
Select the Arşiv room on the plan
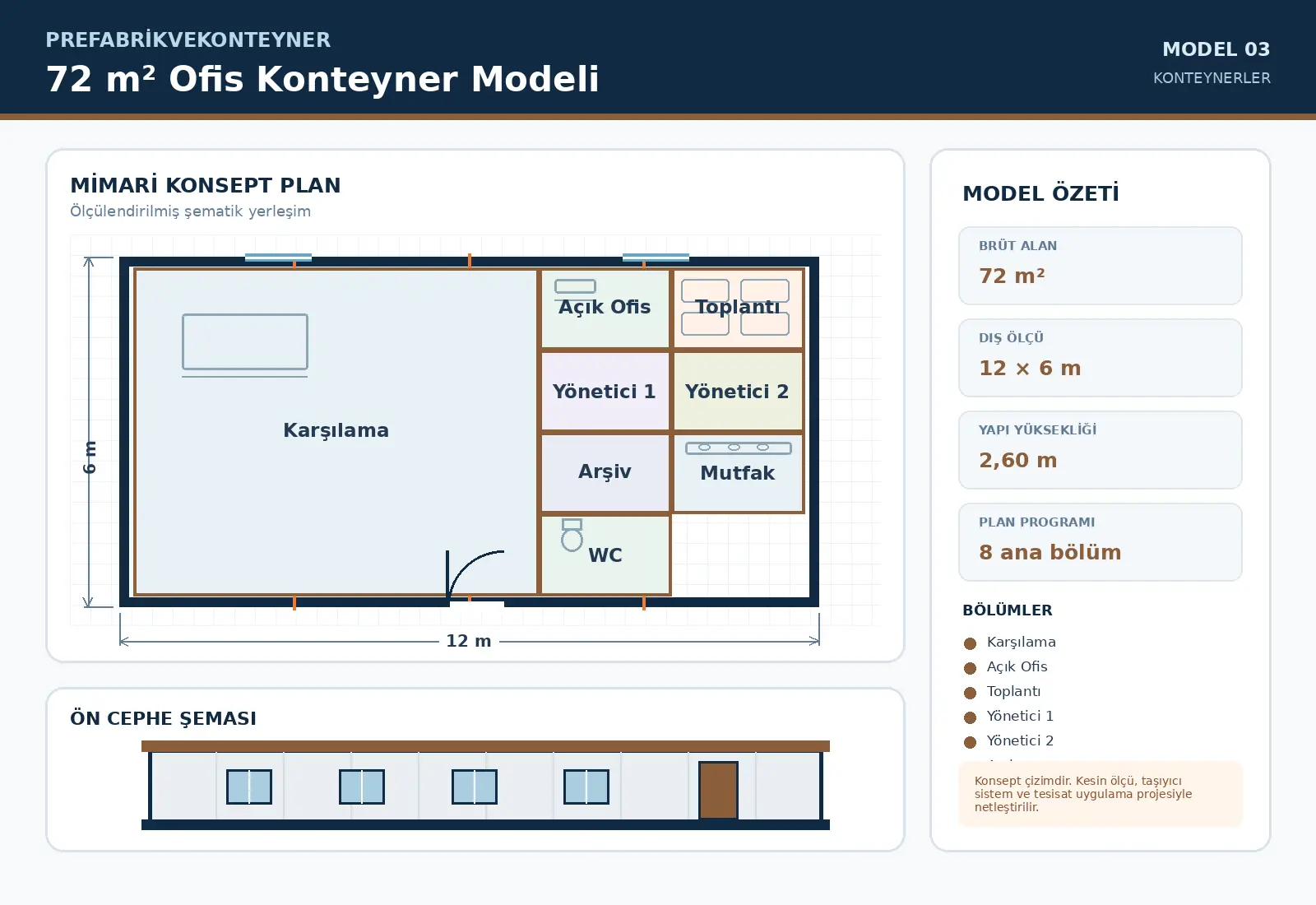click(605, 473)
